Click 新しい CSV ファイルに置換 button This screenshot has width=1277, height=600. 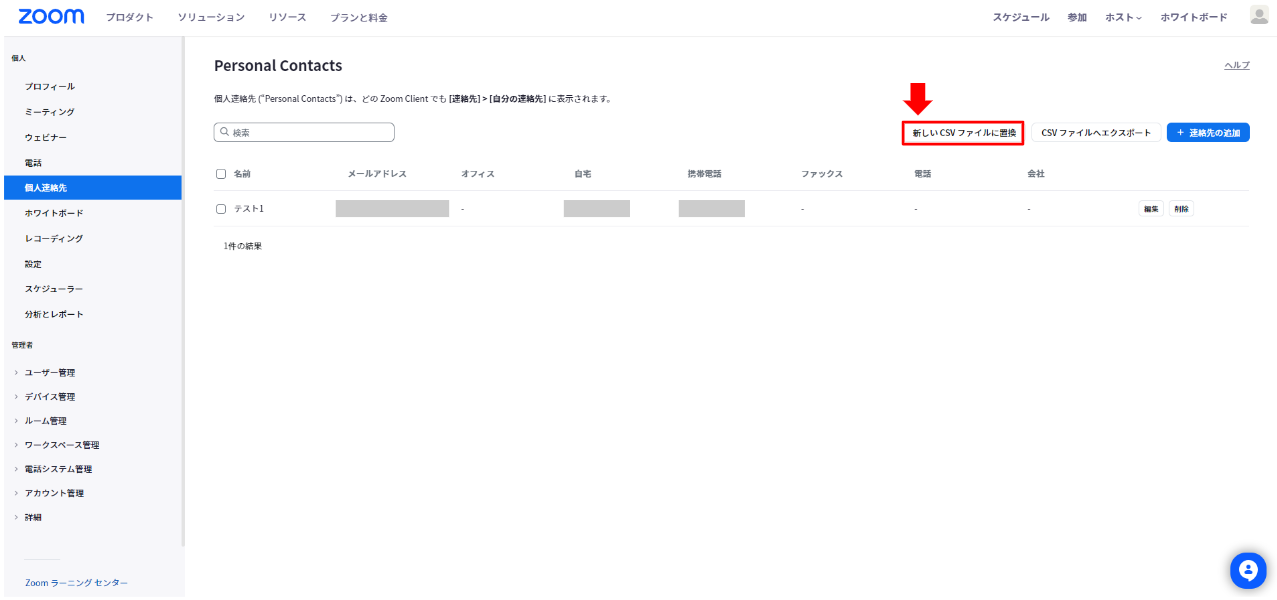[x=963, y=133]
